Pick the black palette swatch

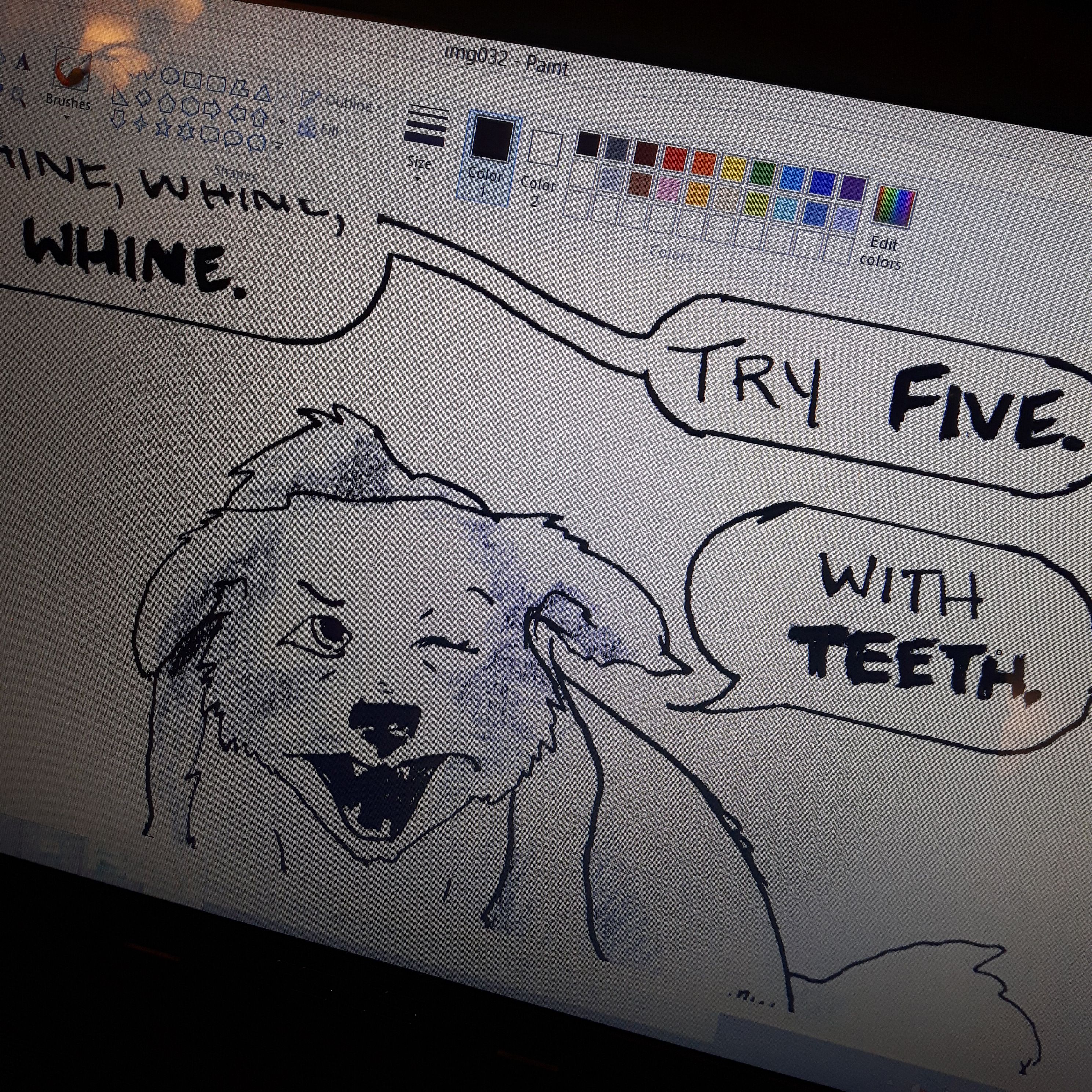click(x=588, y=144)
